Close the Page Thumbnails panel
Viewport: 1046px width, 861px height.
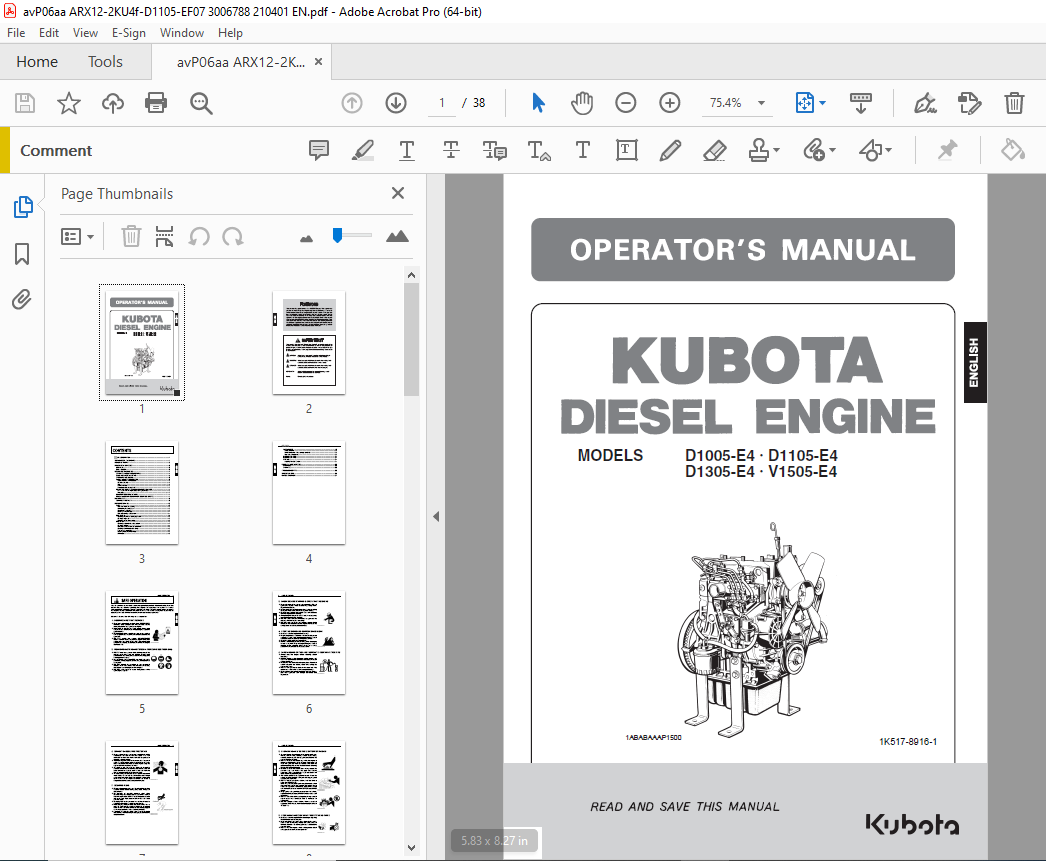pos(398,193)
